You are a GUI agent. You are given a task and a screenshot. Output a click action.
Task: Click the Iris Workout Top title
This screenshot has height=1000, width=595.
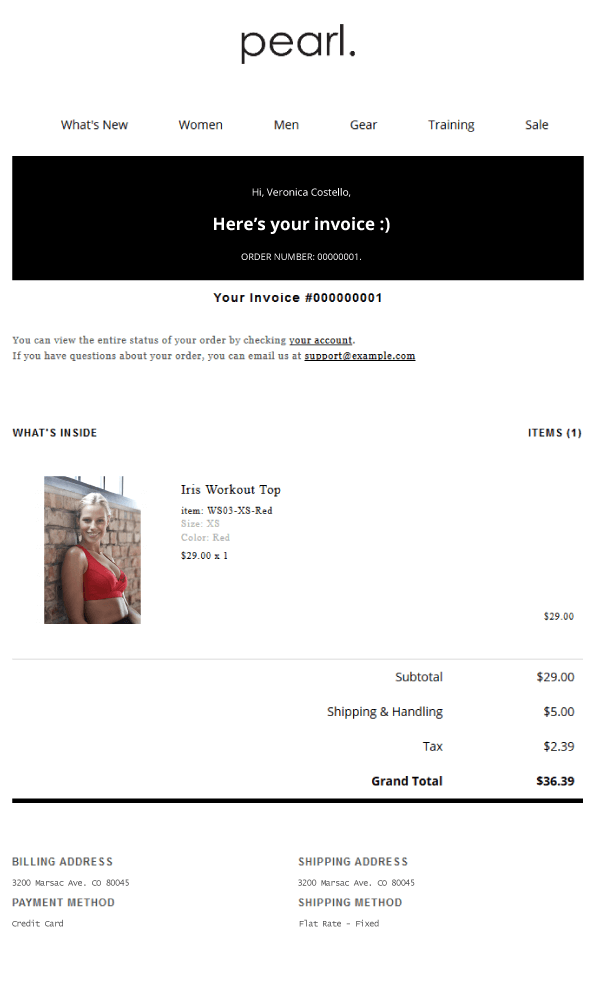click(x=231, y=490)
